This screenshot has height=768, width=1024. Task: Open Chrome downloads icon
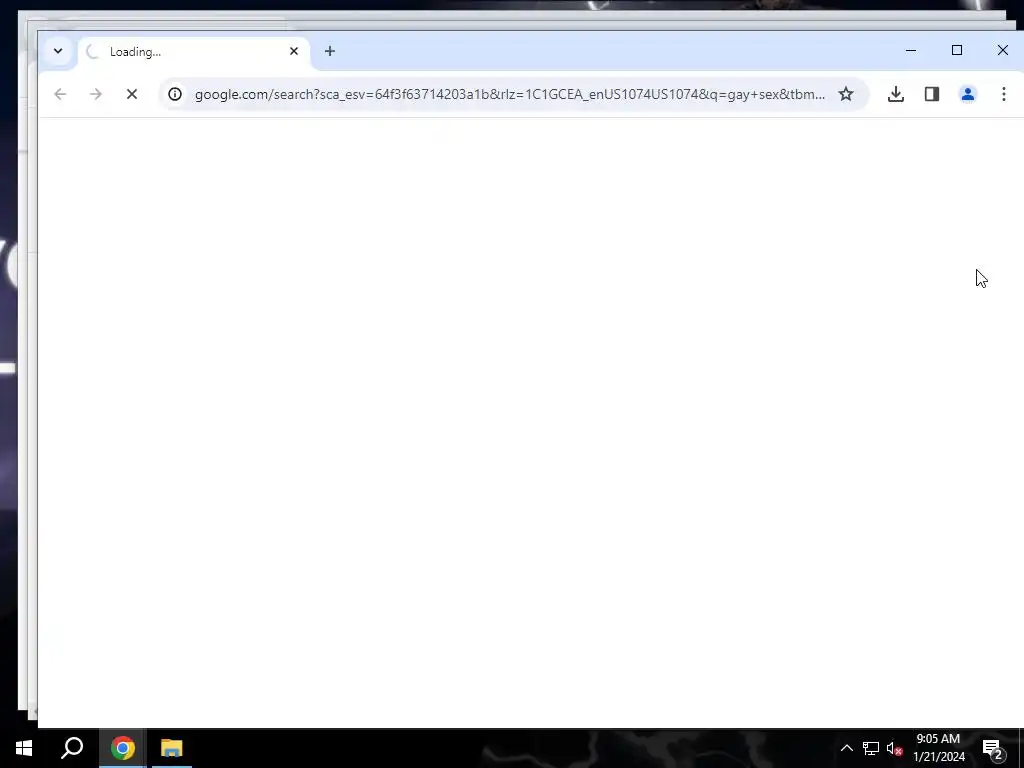[x=896, y=94]
